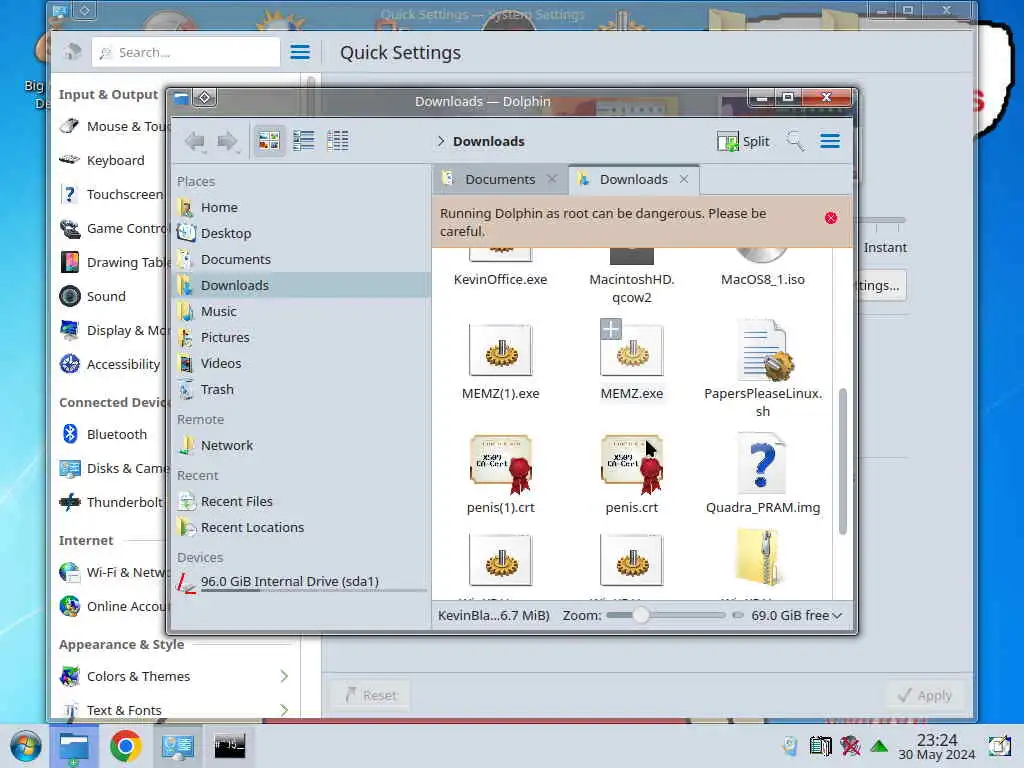1024x768 pixels.
Task: Open Music in Places panel
Action: click(302, 312)
